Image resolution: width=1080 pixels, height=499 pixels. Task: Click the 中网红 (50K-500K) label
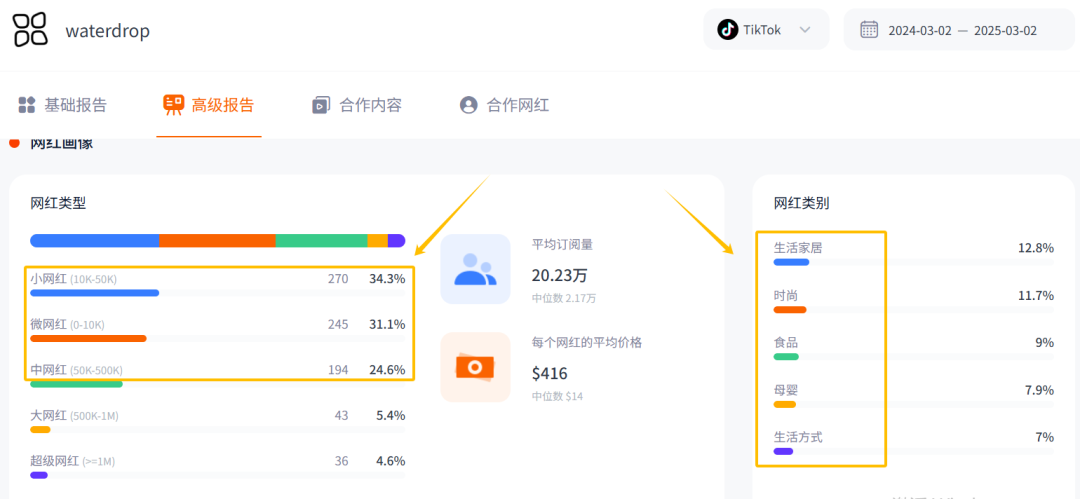(x=76, y=370)
